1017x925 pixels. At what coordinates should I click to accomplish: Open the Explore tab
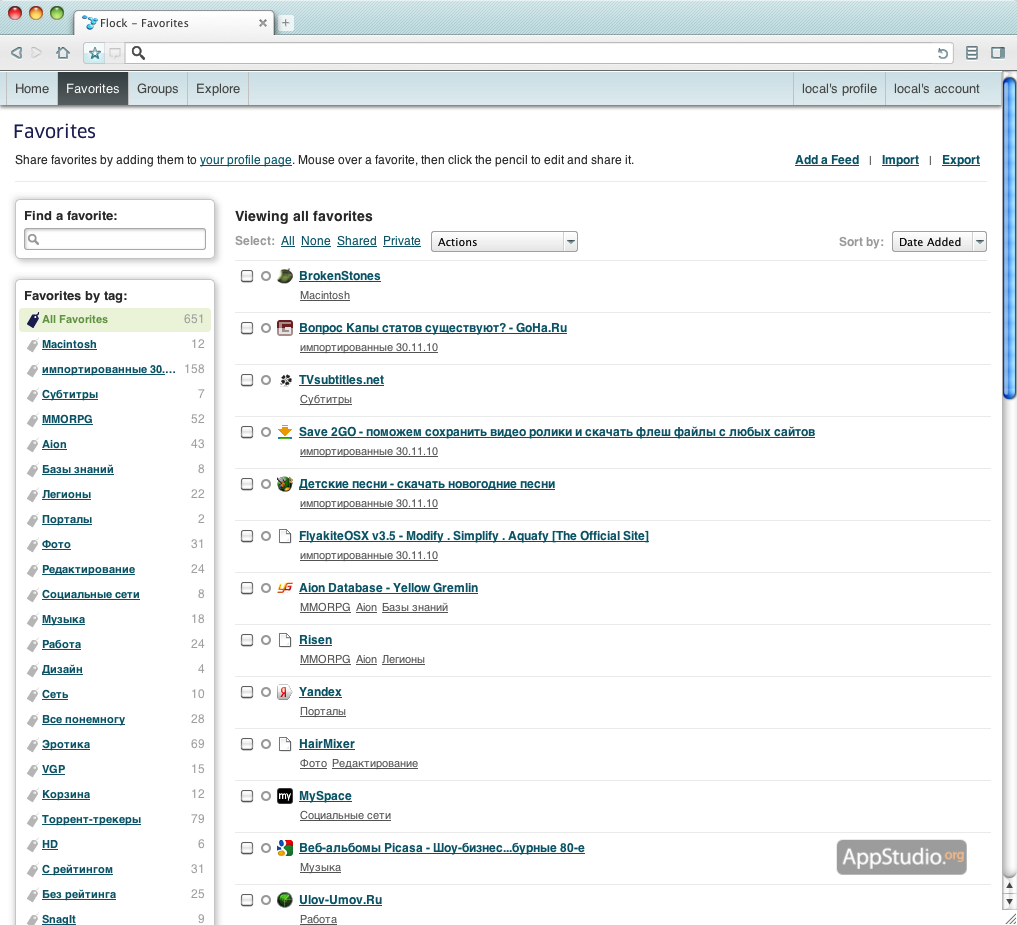(218, 89)
